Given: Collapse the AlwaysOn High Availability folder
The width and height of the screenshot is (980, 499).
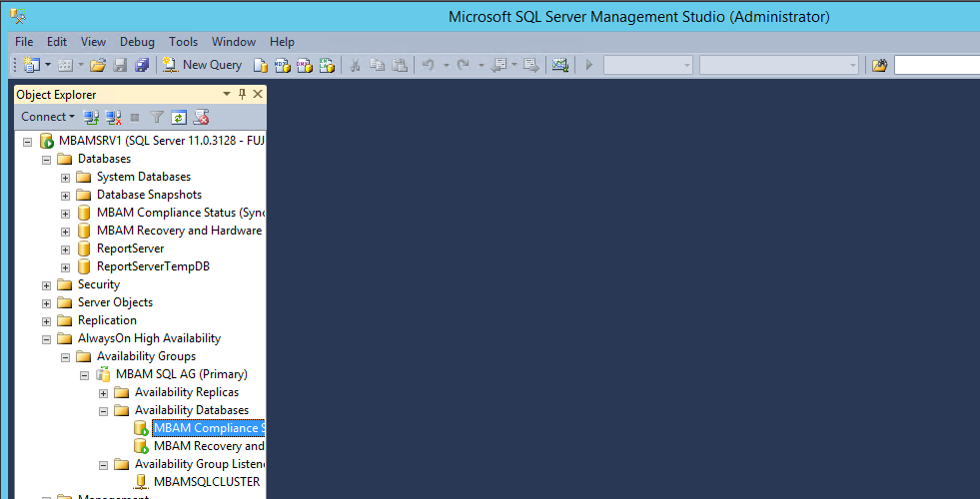Looking at the screenshot, I should point(46,340).
